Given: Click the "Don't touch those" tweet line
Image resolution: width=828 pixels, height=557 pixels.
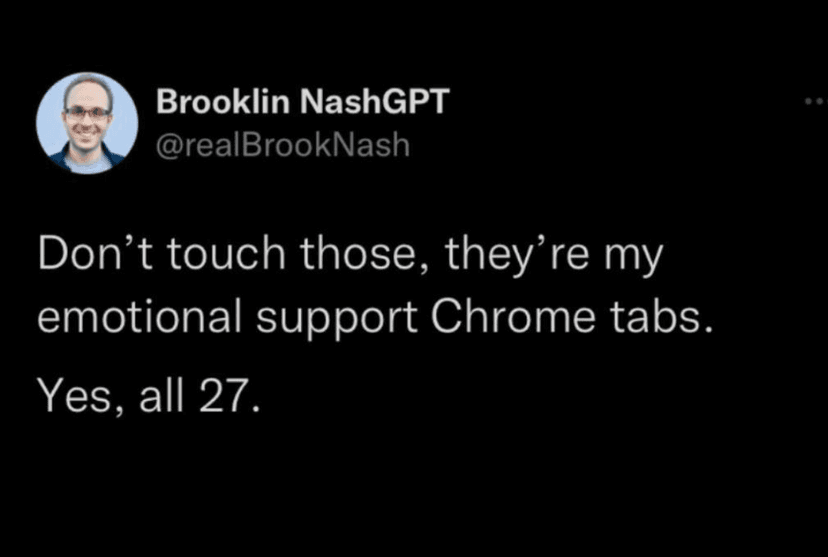Looking at the screenshot, I should pyautogui.click(x=350, y=257).
